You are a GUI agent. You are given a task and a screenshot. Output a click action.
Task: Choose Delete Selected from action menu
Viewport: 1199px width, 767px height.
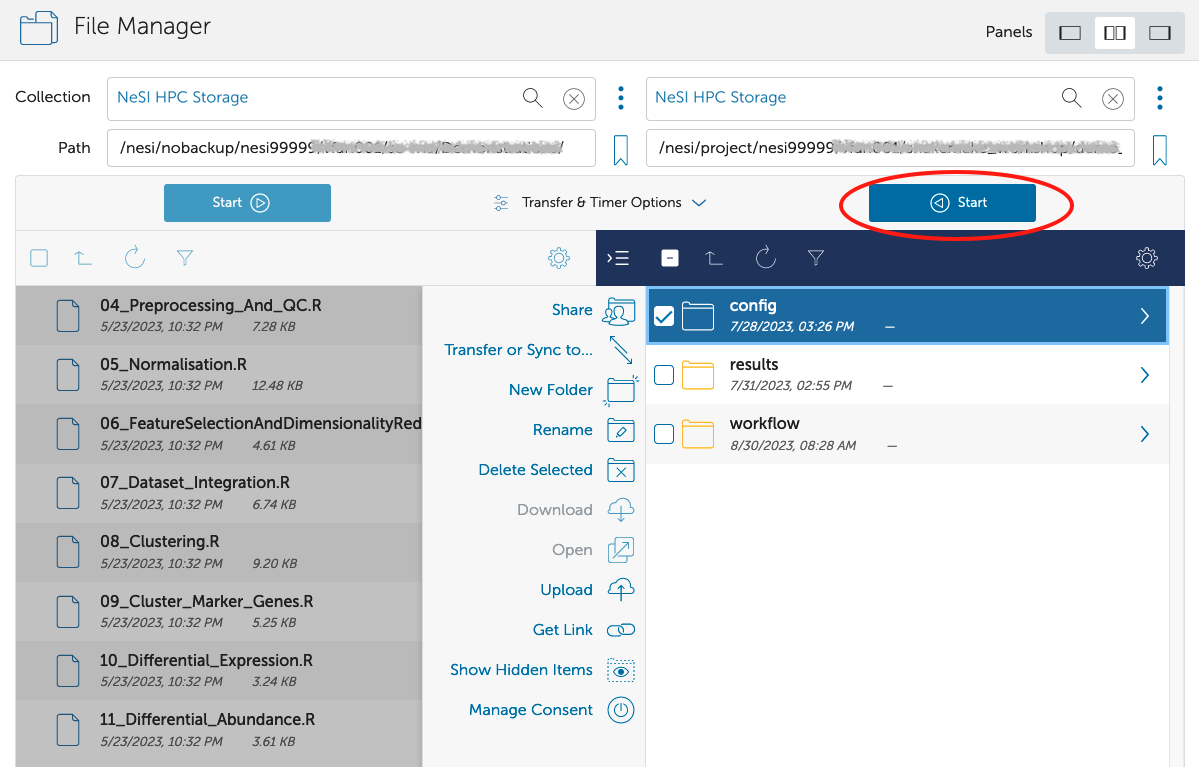[x=536, y=470]
